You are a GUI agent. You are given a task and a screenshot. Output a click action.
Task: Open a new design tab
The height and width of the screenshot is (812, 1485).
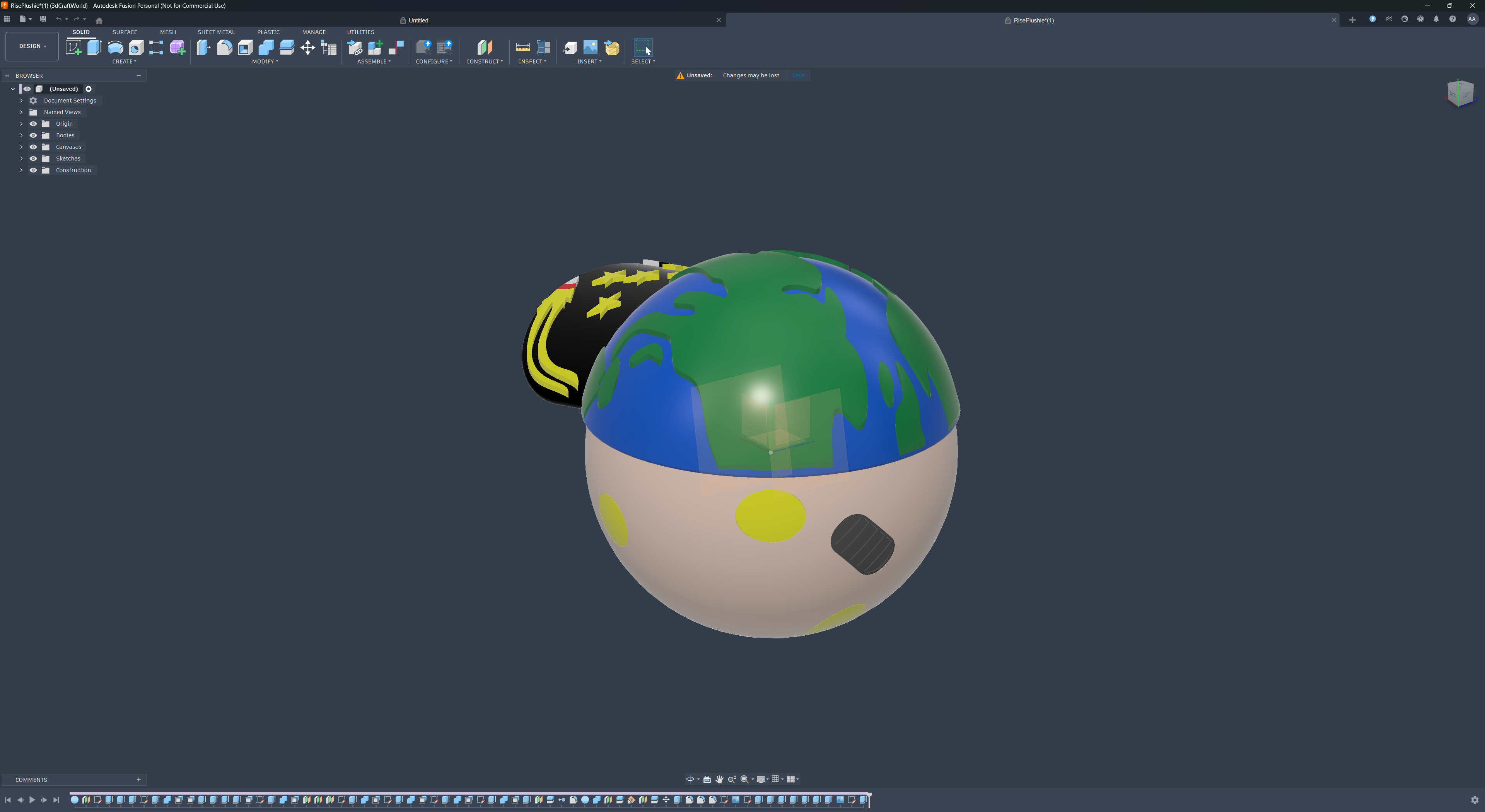[x=1352, y=20]
